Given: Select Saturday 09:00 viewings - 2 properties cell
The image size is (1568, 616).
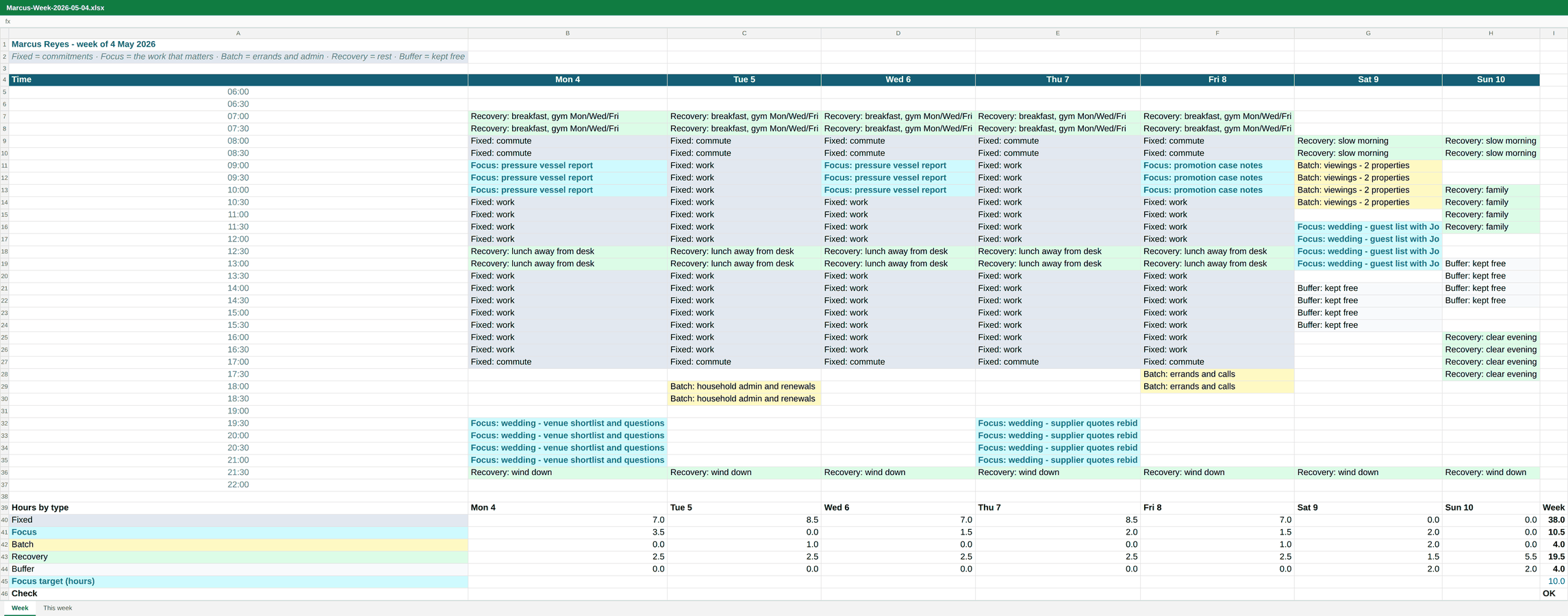Looking at the screenshot, I should coord(1368,166).
